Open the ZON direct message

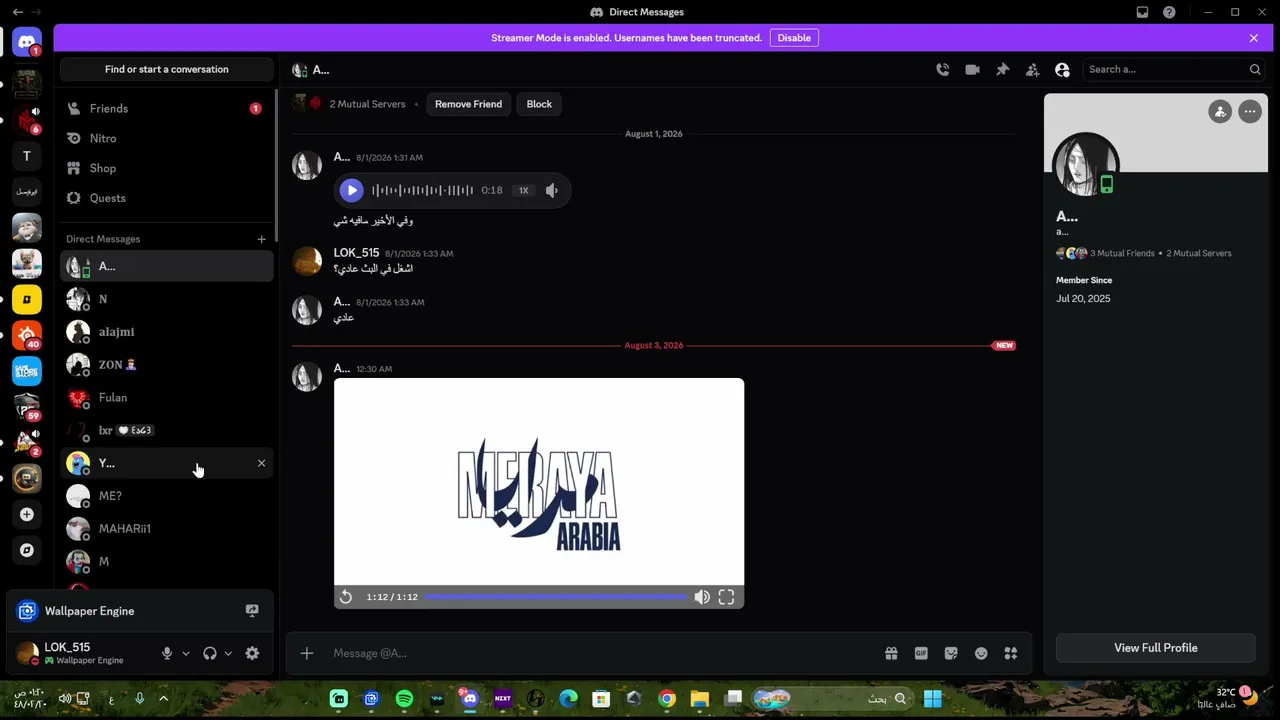point(166,365)
